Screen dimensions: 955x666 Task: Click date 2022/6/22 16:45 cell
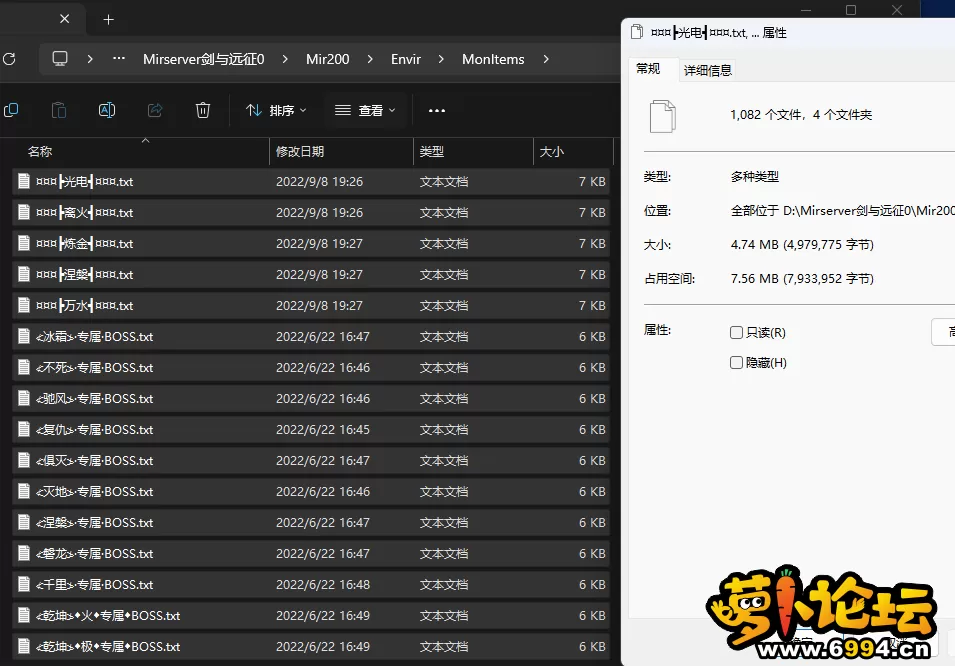[323, 430]
